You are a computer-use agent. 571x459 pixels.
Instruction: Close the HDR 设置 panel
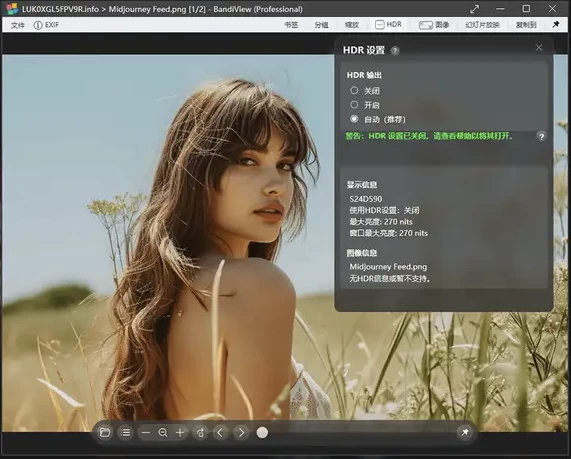pos(539,47)
